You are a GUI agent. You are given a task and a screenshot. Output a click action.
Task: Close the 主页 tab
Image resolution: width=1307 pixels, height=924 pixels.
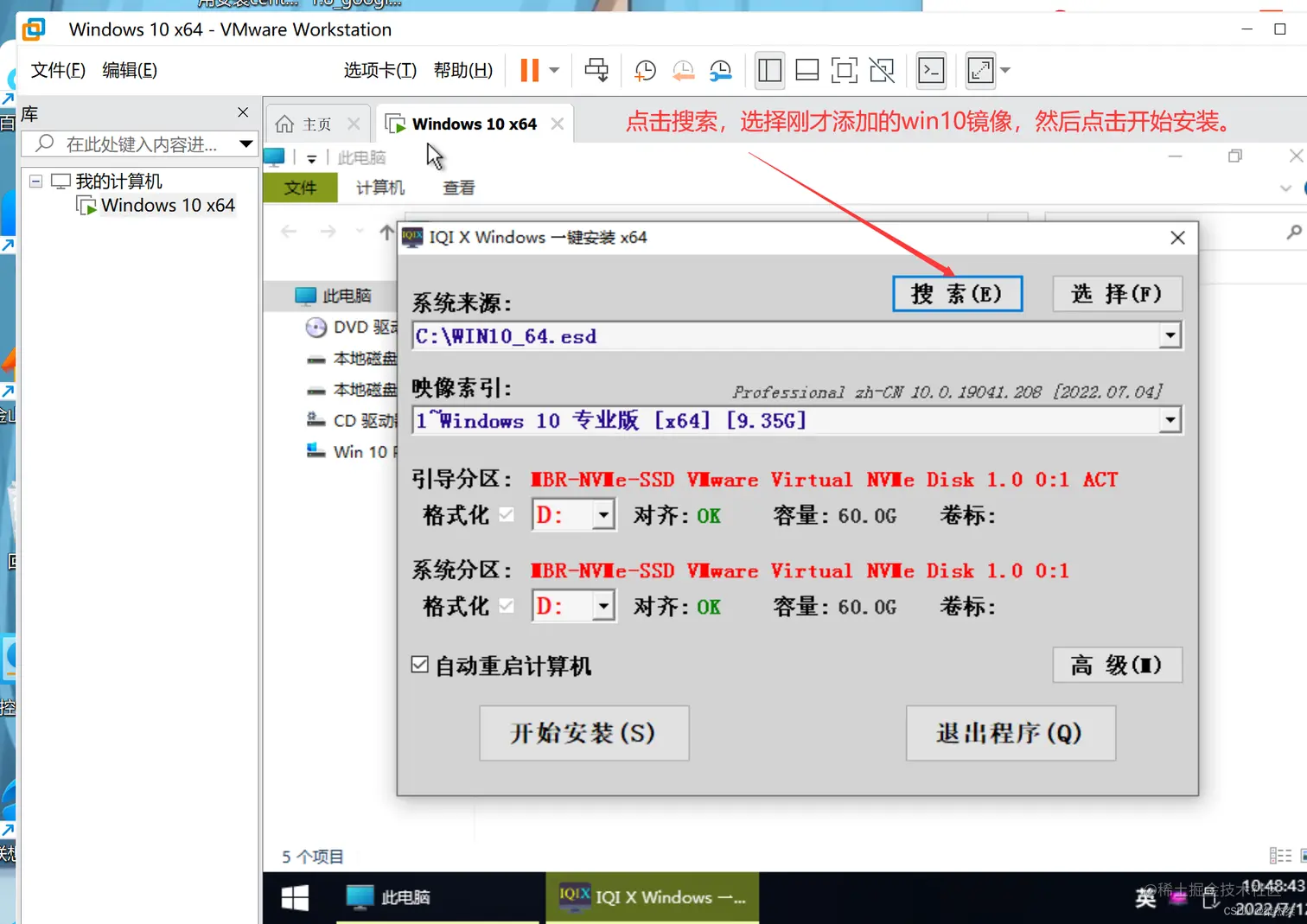coord(354,124)
